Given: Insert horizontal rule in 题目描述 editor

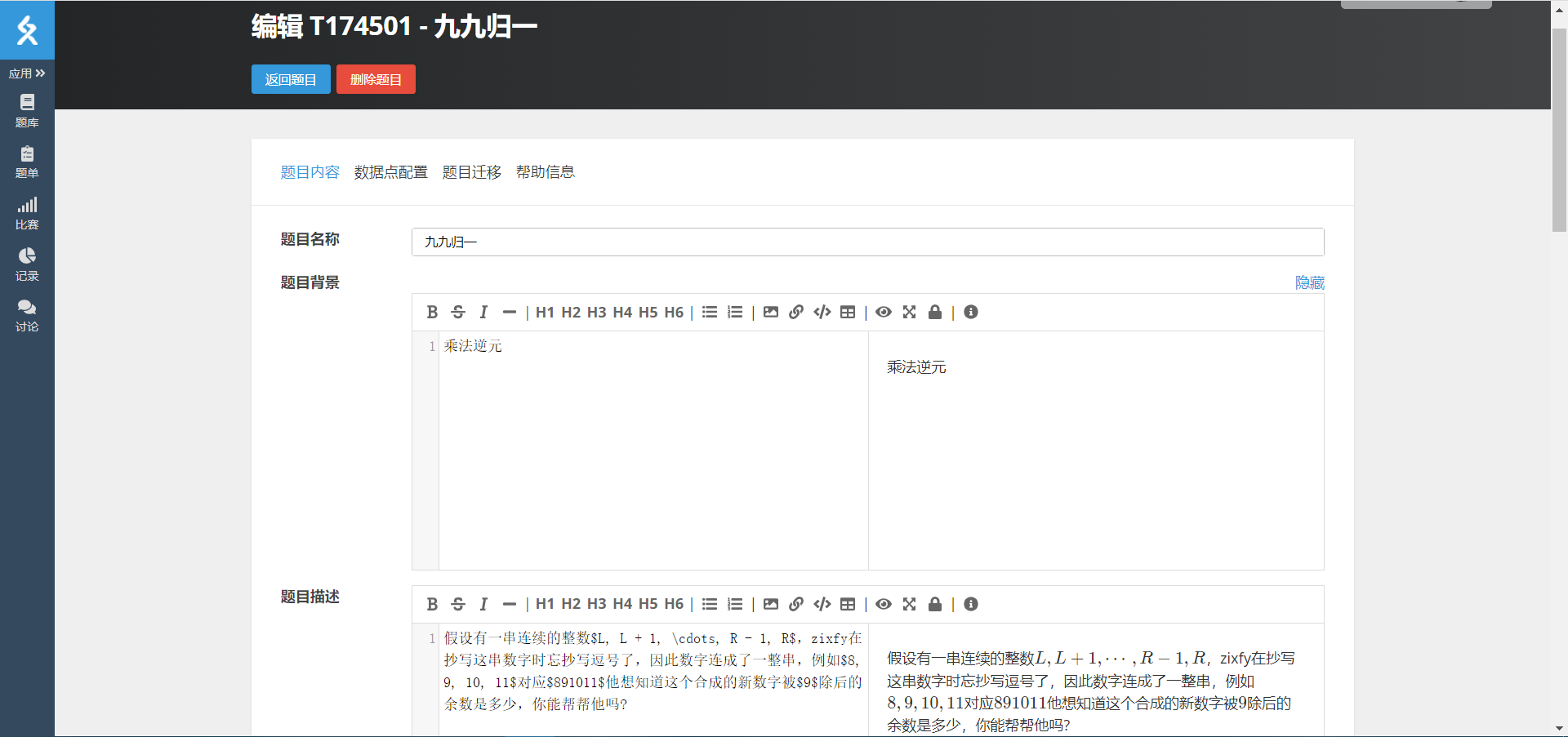Looking at the screenshot, I should click(x=510, y=604).
